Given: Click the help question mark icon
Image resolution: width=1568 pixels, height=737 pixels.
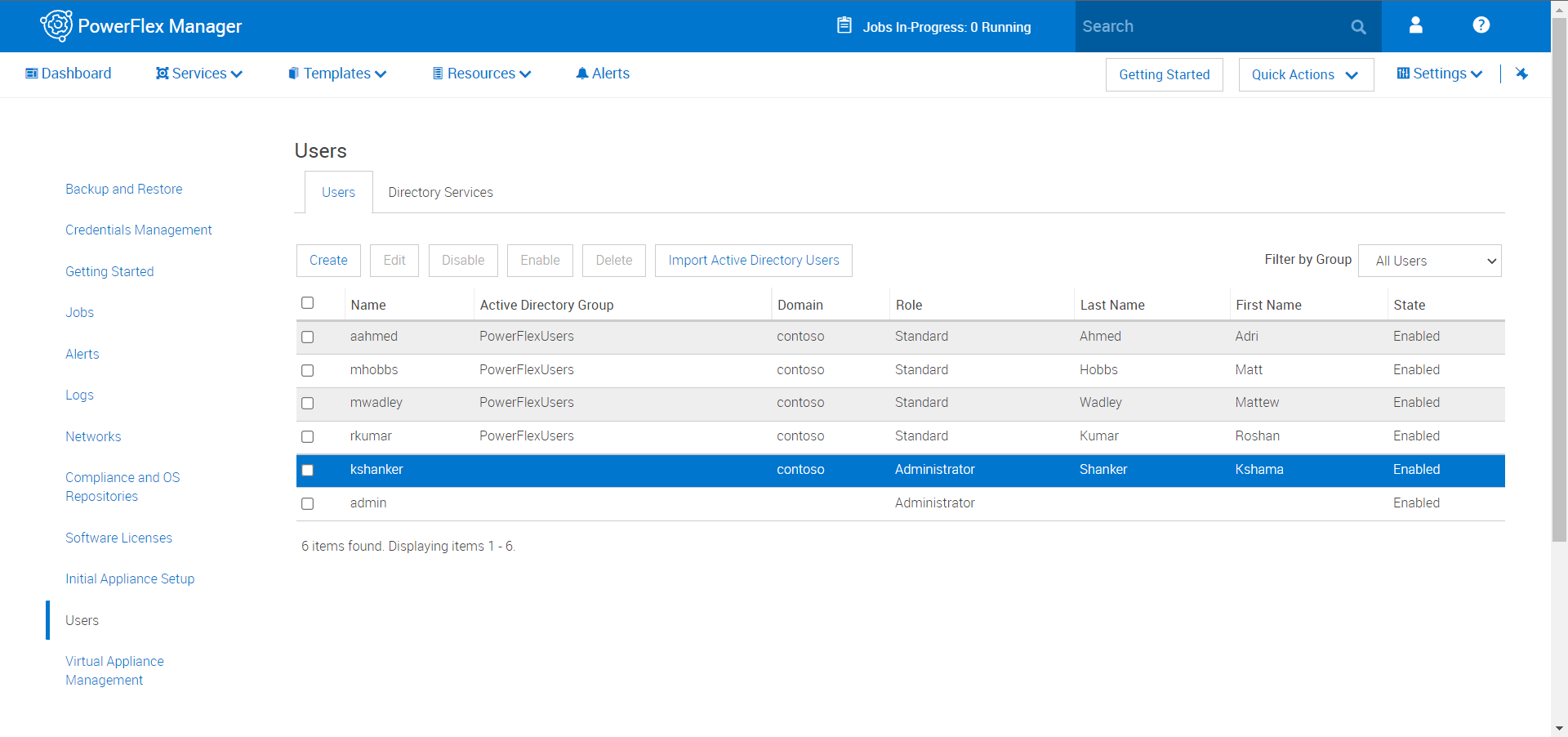Looking at the screenshot, I should pos(1481,25).
